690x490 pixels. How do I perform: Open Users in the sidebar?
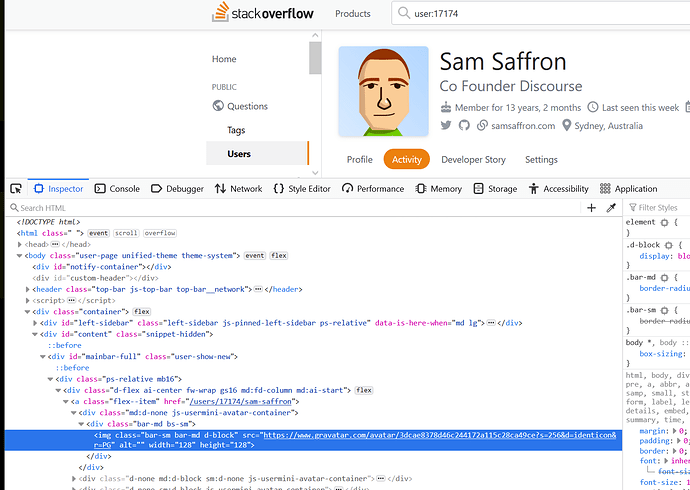click(257, 153)
